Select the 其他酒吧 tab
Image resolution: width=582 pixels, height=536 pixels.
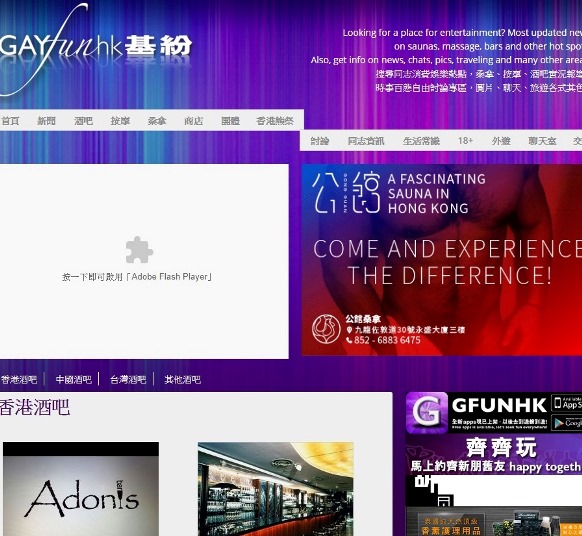pyautogui.click(x=183, y=379)
